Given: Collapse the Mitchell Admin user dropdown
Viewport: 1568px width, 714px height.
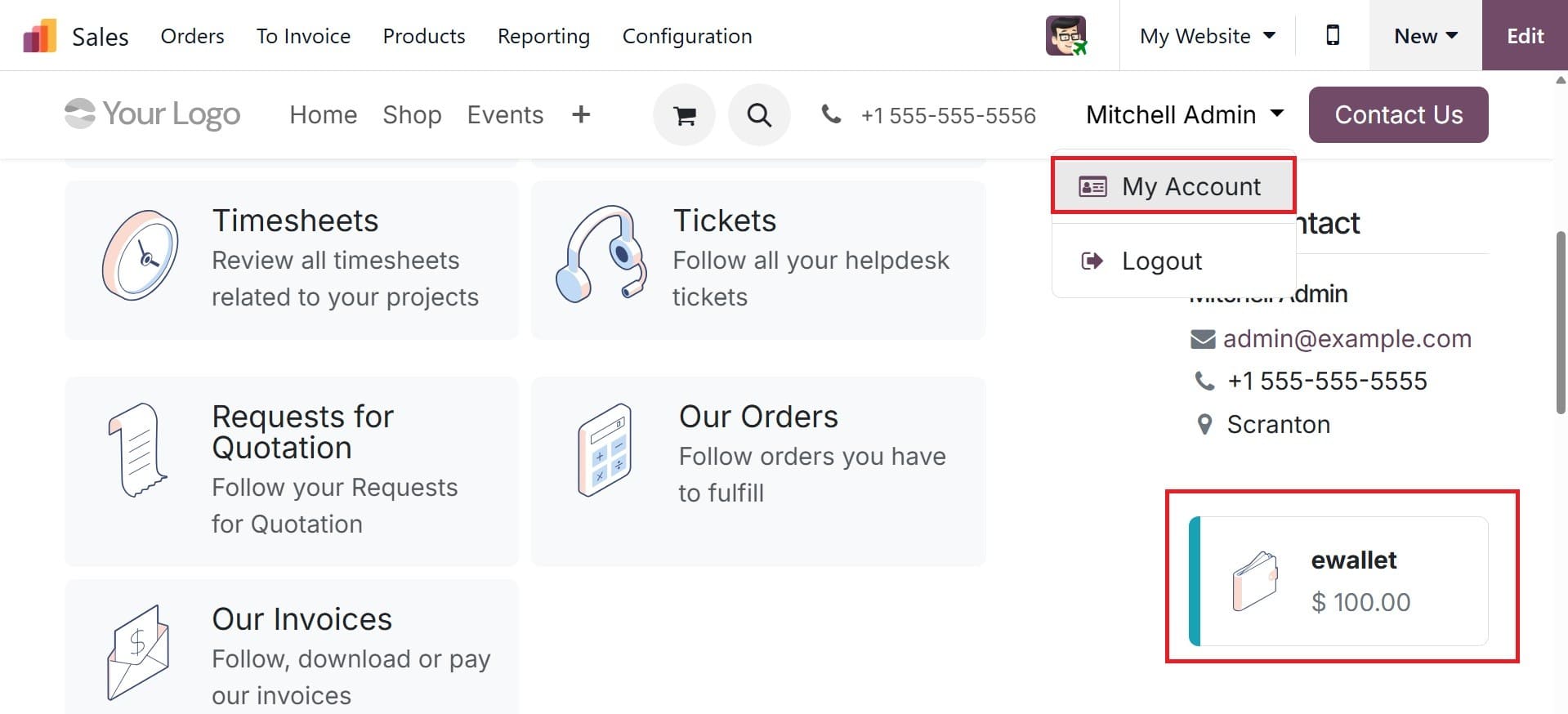Looking at the screenshot, I should tap(1184, 115).
